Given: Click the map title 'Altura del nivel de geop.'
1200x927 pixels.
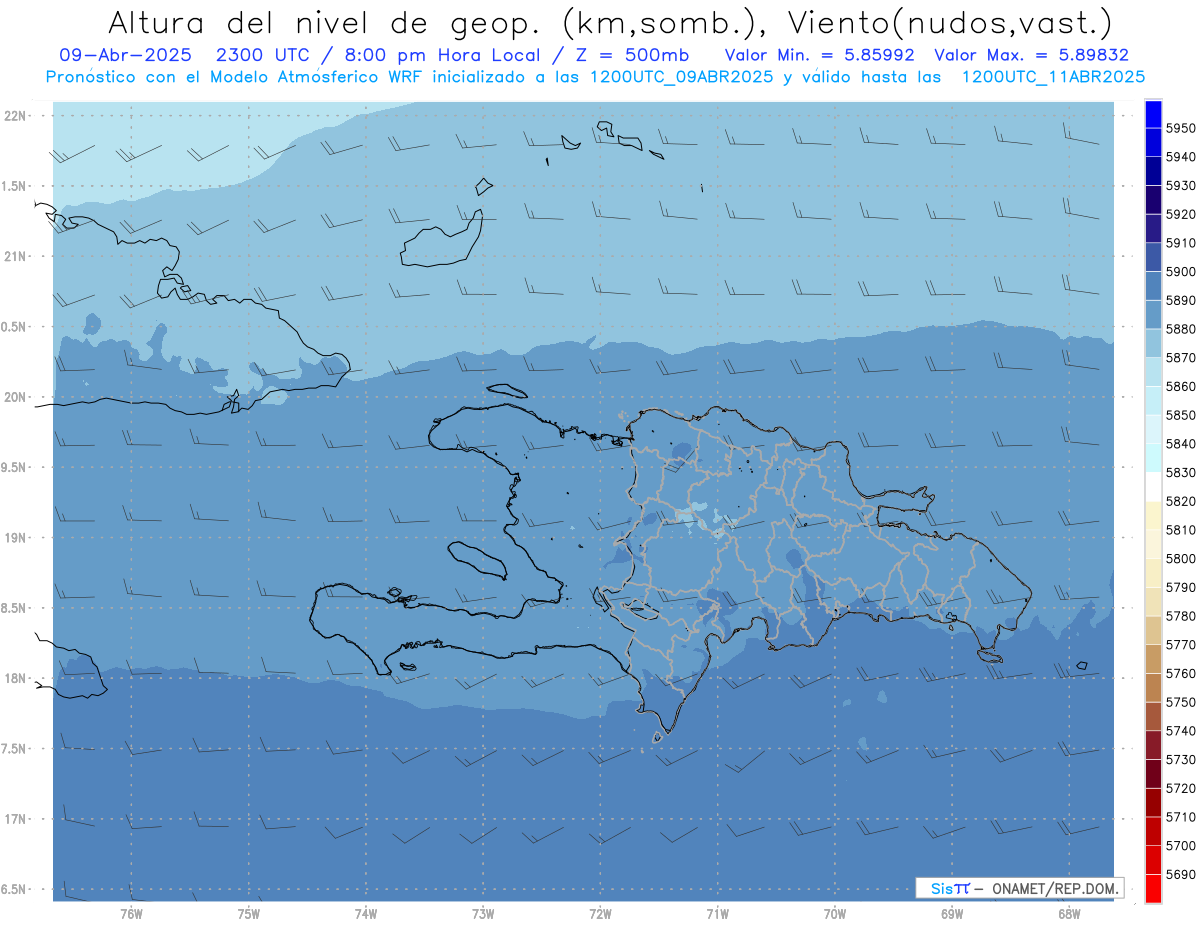Looking at the screenshot, I should pos(323,23).
